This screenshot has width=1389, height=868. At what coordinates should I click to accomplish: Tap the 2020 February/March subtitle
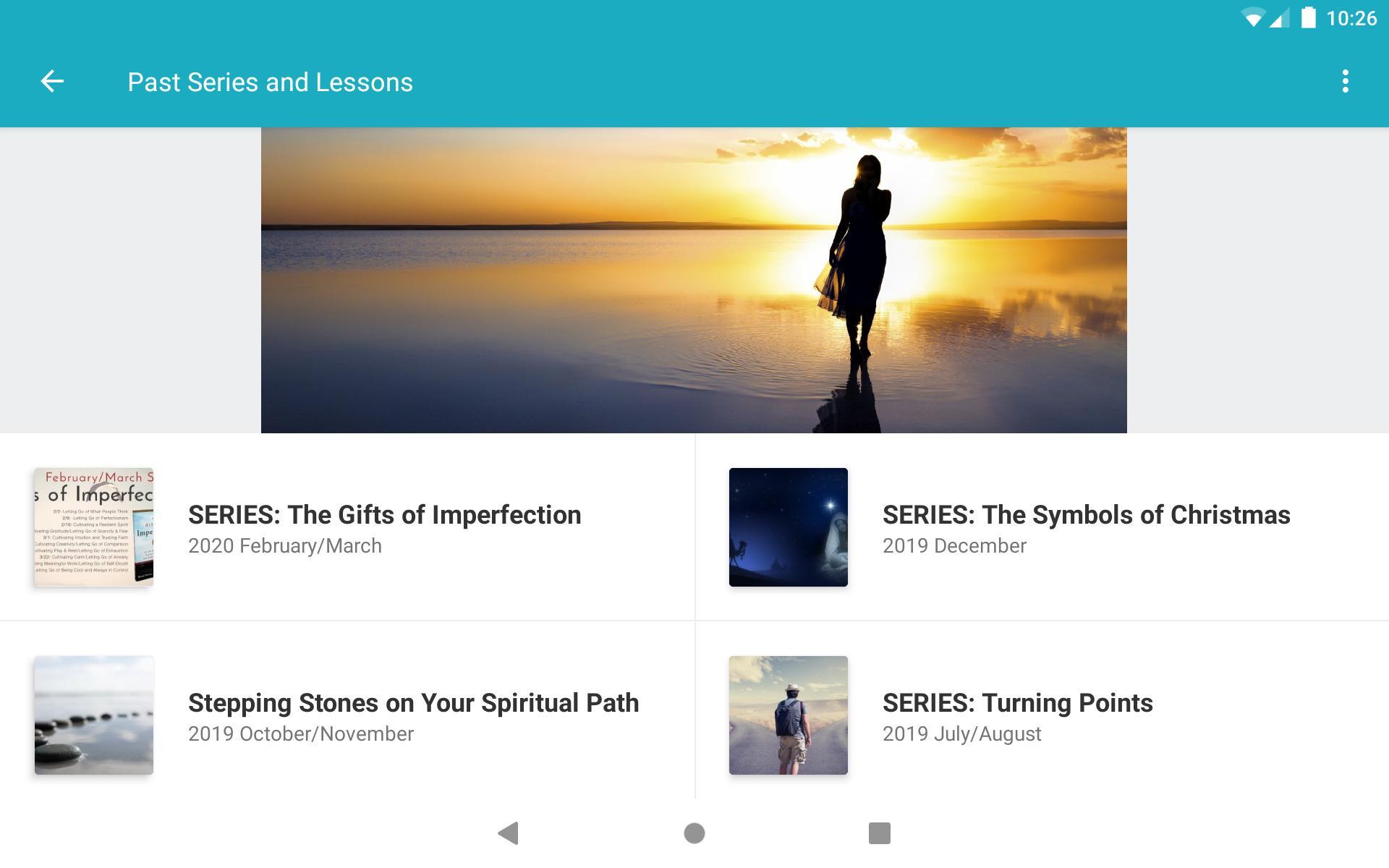pos(284,546)
